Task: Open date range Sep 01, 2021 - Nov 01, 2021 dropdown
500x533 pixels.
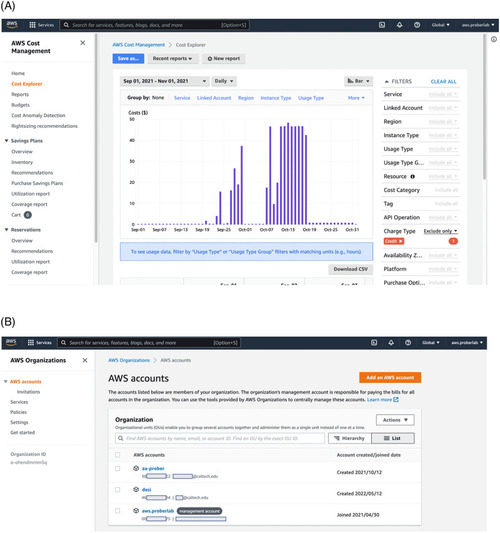Action: coord(165,81)
